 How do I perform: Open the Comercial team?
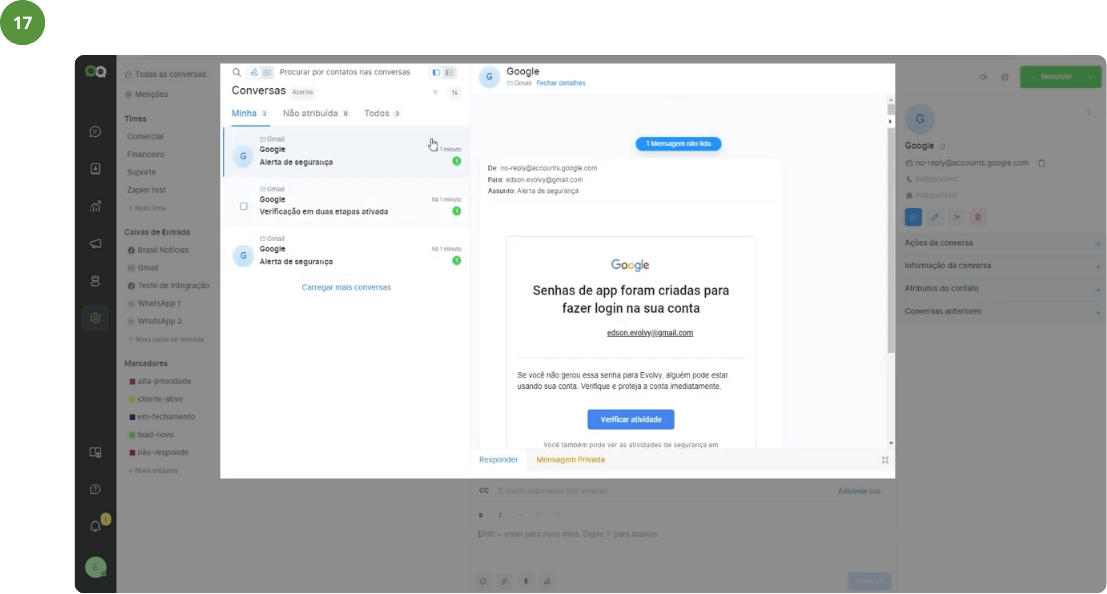point(145,136)
